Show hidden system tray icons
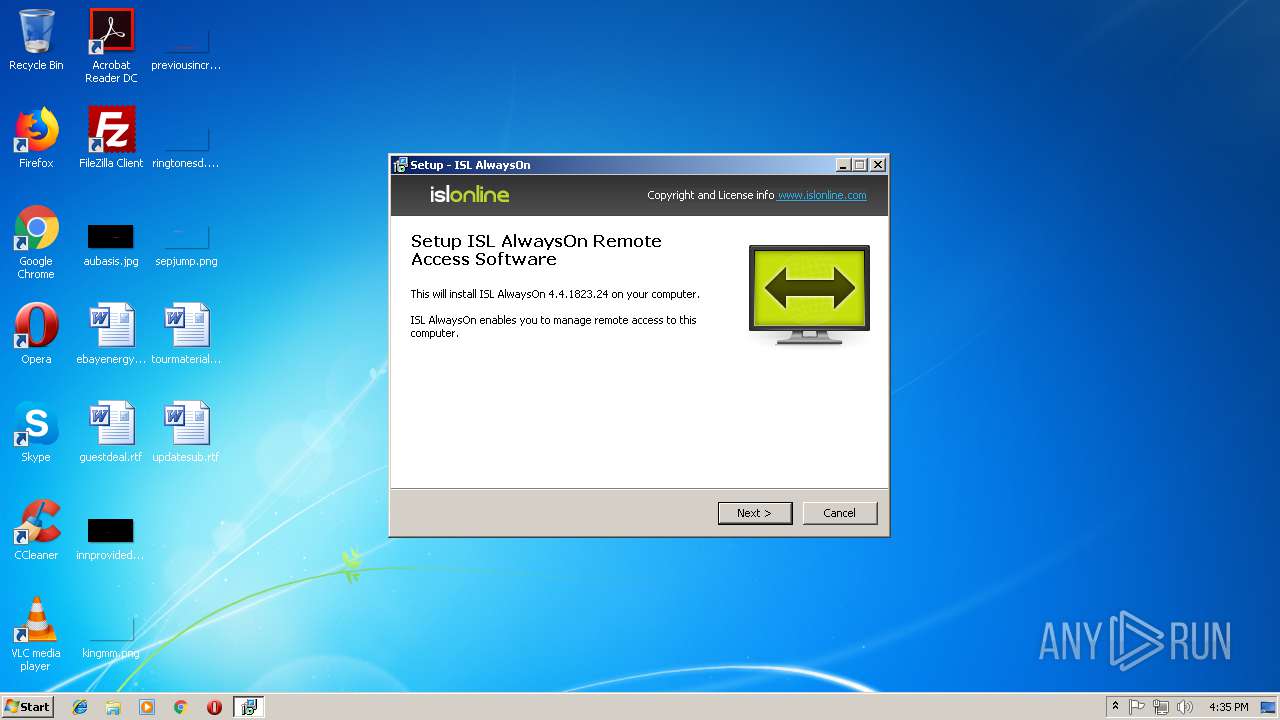This screenshot has height=720, width=1280. coord(1115,707)
